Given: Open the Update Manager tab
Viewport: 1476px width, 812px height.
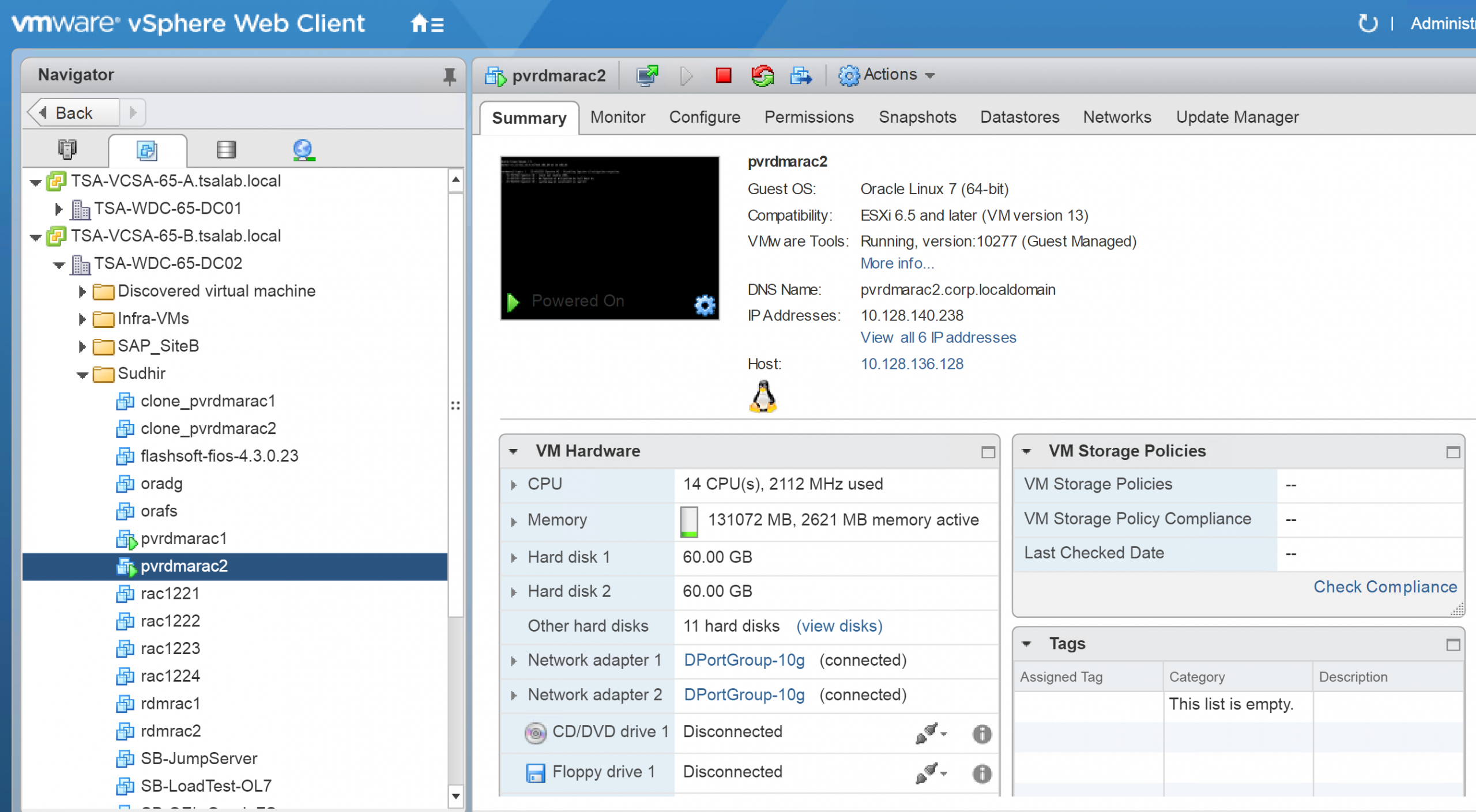Looking at the screenshot, I should pos(1237,117).
